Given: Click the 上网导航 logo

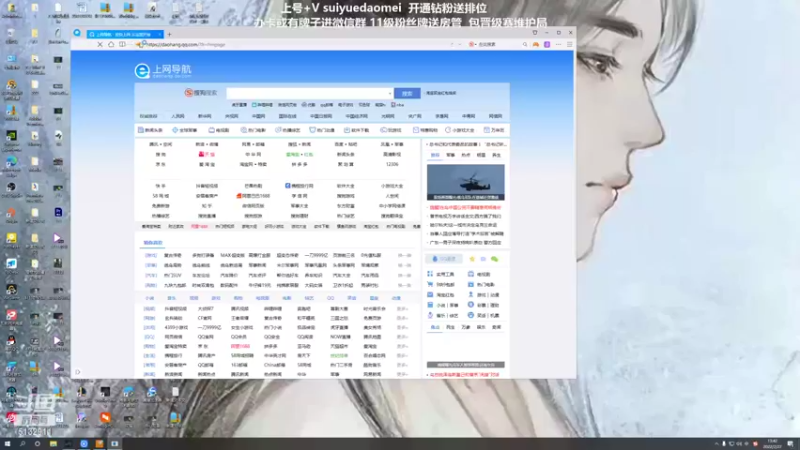Looking at the screenshot, I should pyautogui.click(x=163, y=70).
